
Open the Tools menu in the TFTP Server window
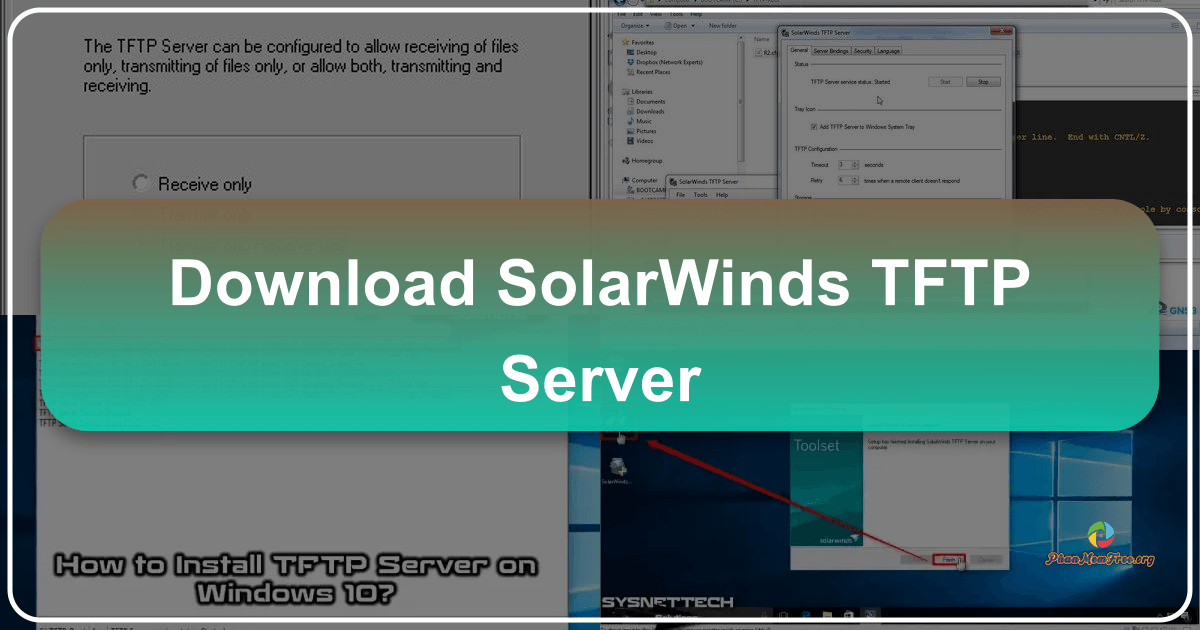[x=700, y=195]
